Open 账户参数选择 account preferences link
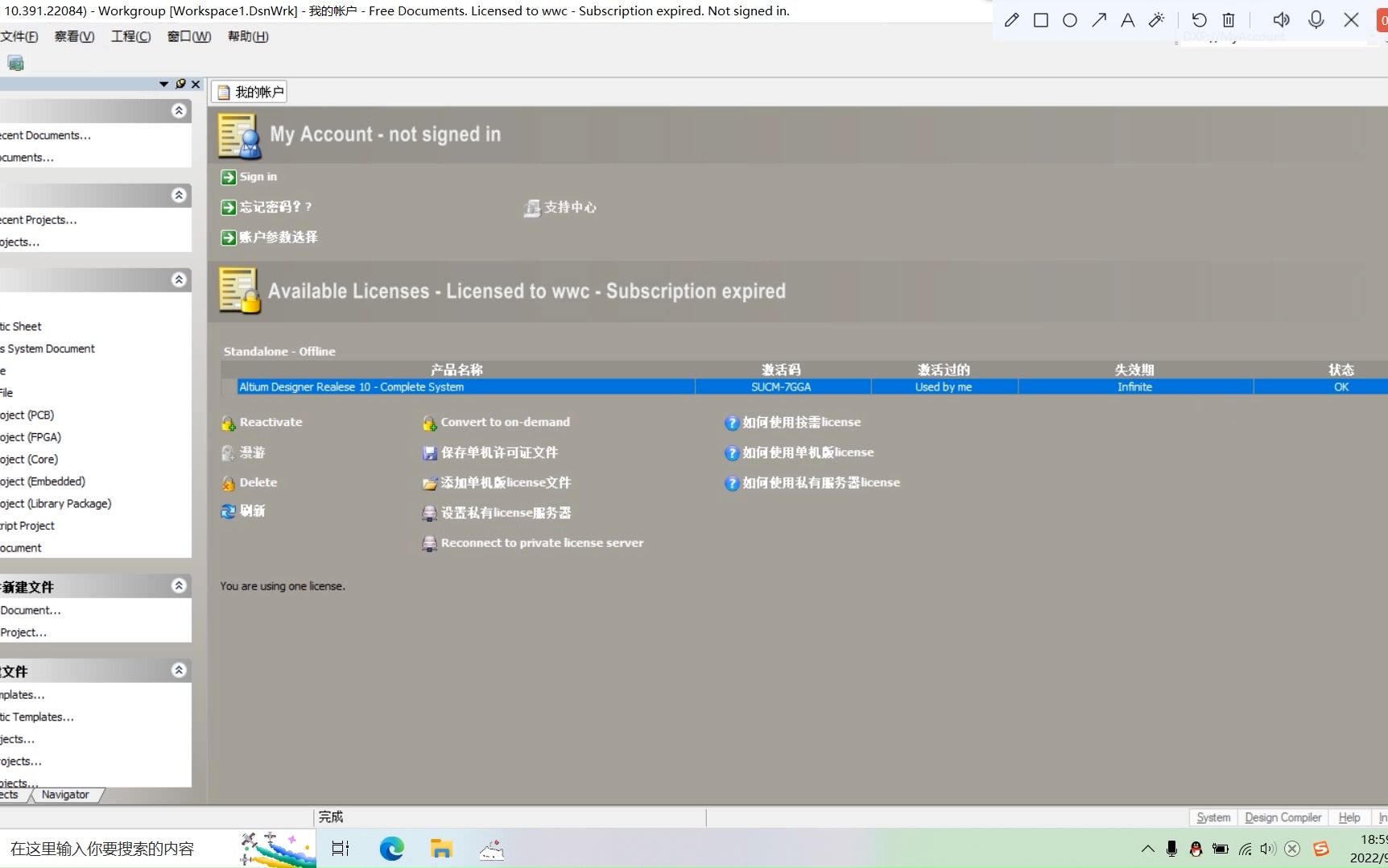Image resolution: width=1388 pixels, height=868 pixels. pyautogui.click(x=279, y=238)
